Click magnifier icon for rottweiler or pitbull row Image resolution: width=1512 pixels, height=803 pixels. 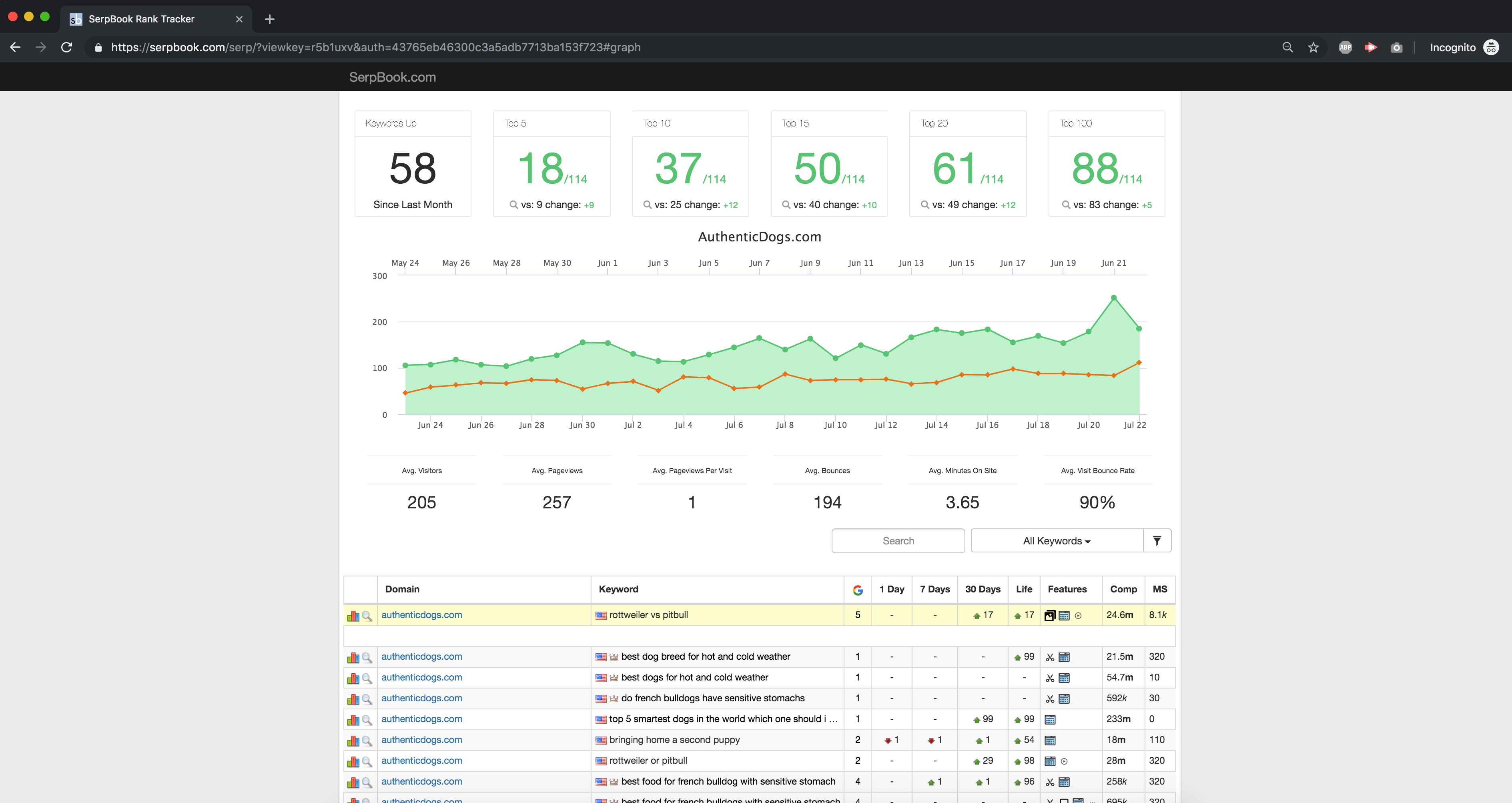[367, 761]
